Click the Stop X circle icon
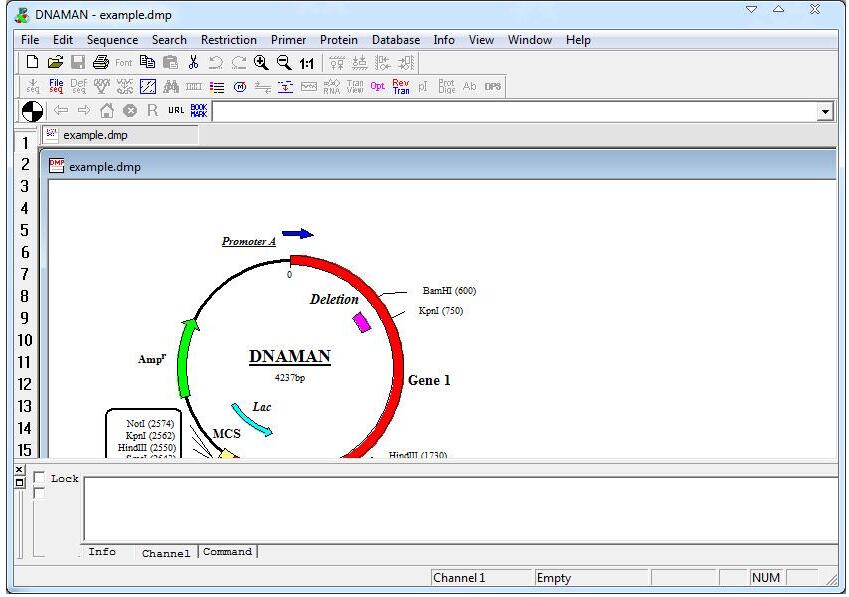Screen dimensions: 849x597 coord(130,111)
